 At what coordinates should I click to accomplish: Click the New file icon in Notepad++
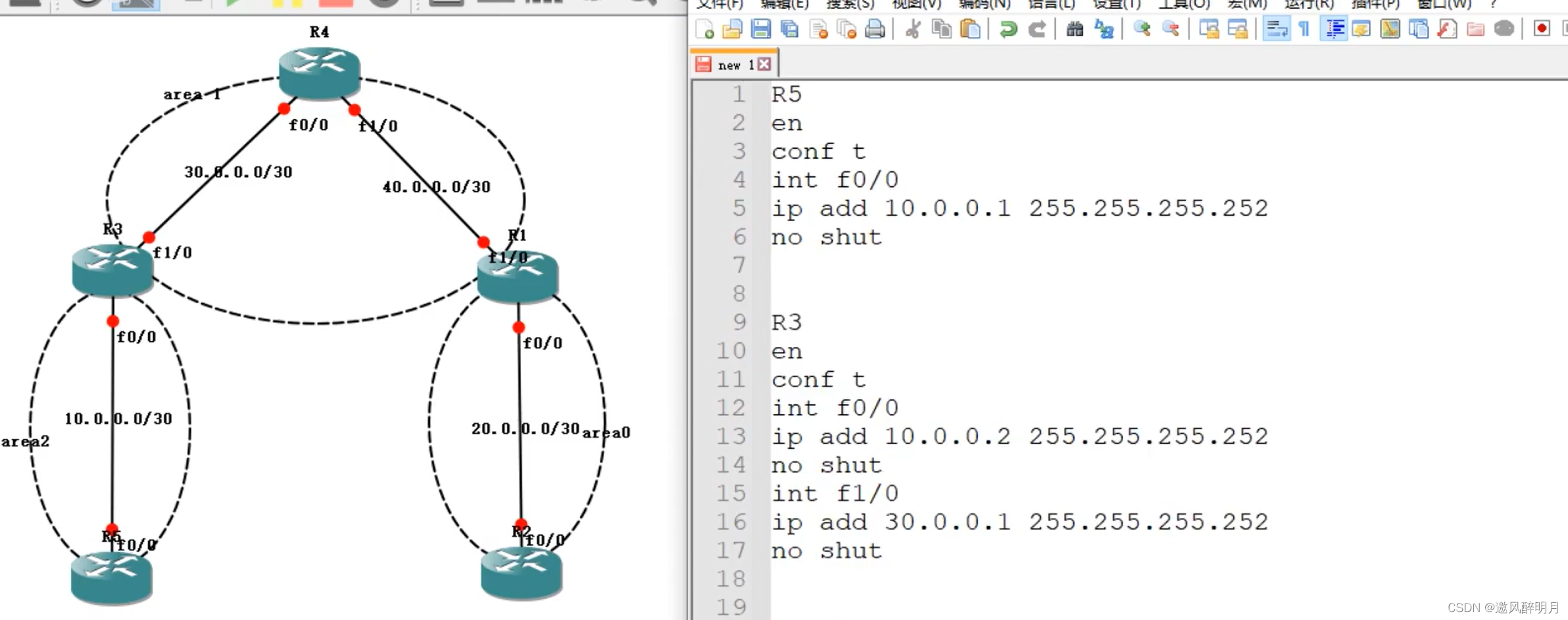point(704,29)
